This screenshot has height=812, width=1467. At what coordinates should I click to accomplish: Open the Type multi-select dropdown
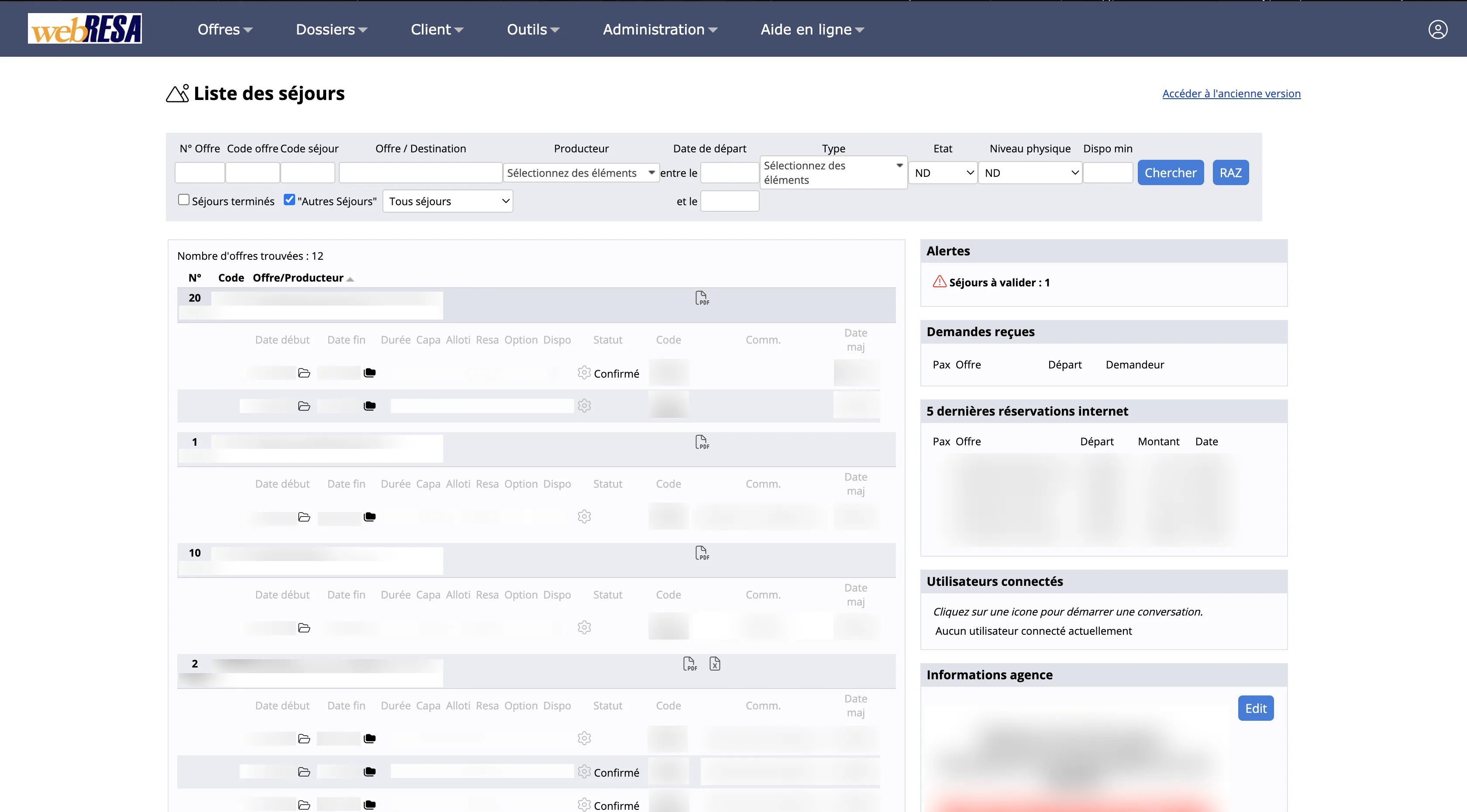pyautogui.click(x=833, y=172)
